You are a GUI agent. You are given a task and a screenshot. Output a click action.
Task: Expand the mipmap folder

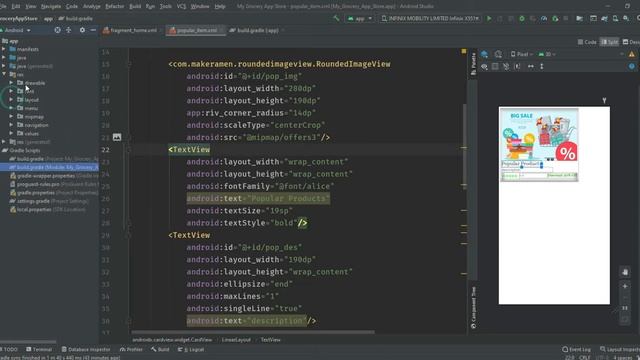coord(11,116)
